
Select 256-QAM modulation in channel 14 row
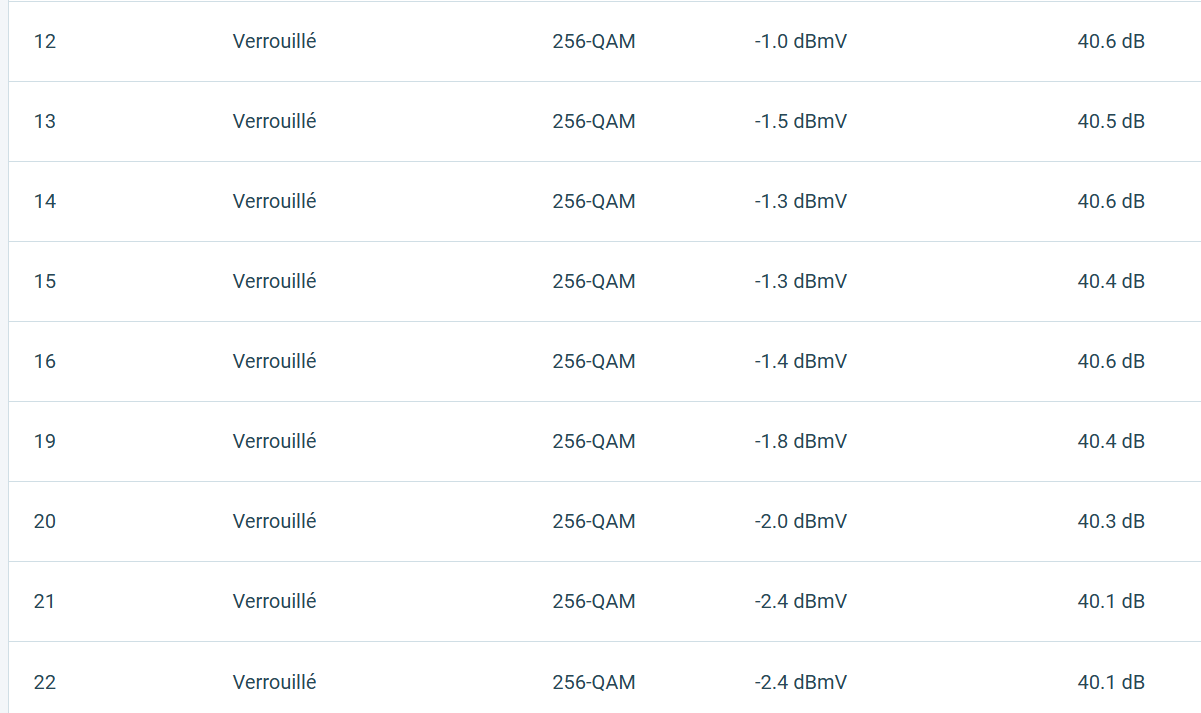(x=594, y=202)
